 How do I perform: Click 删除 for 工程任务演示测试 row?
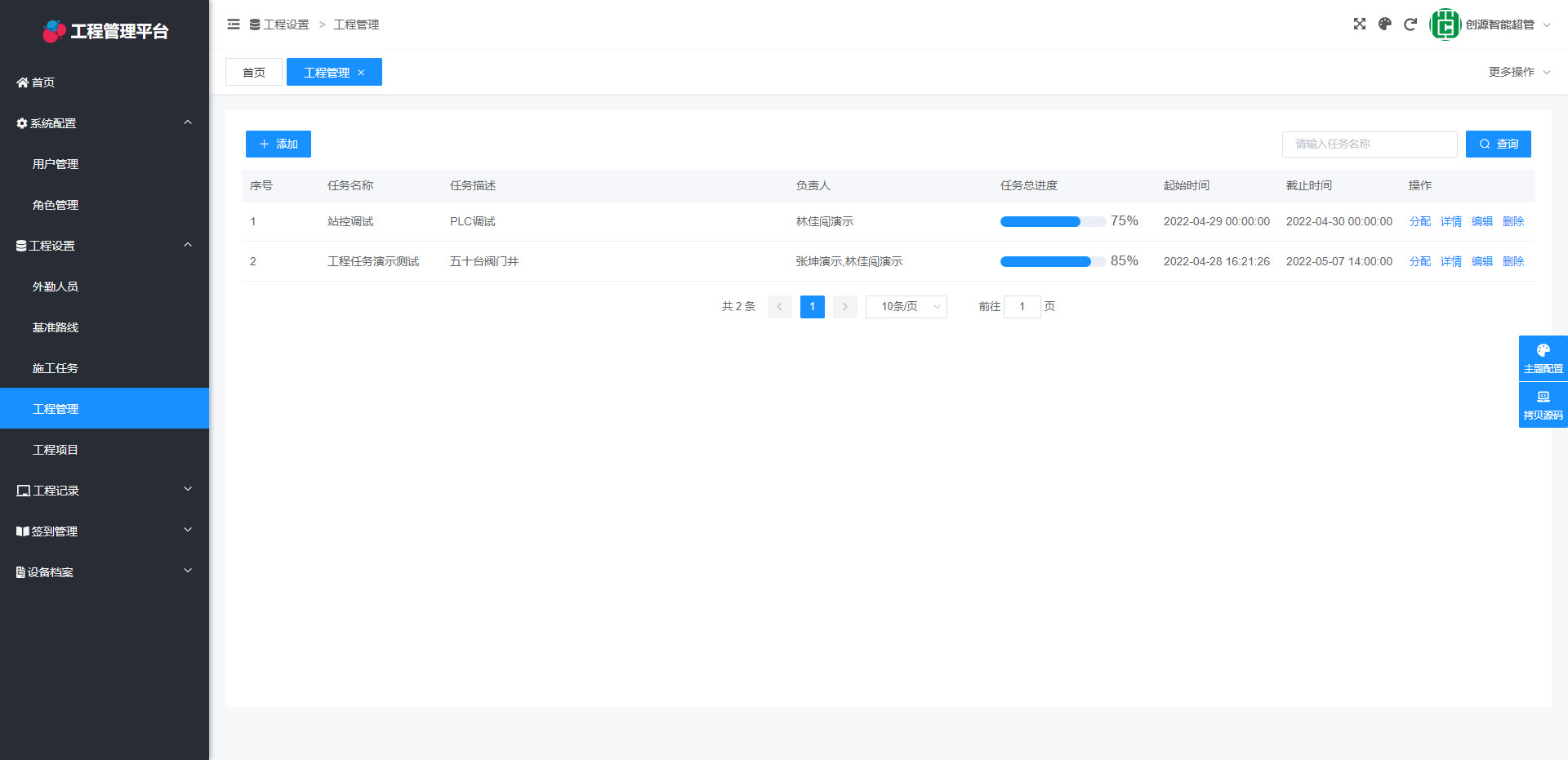point(1512,261)
